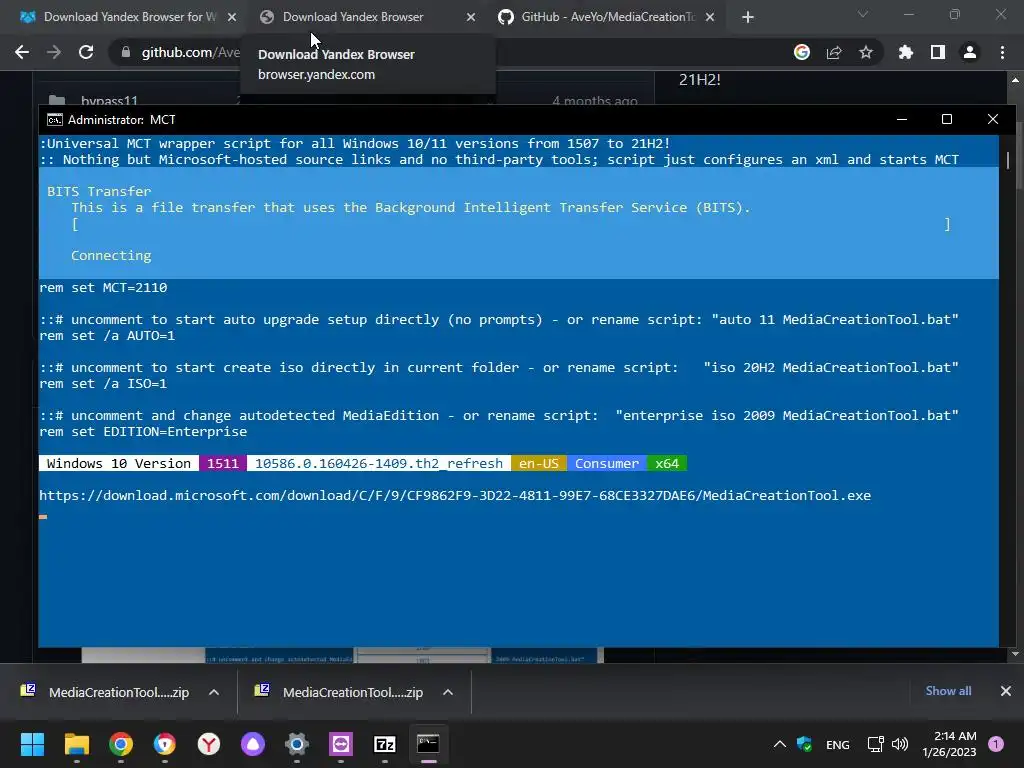Open the tab search dropdown arrow
The height and width of the screenshot is (768, 1024).
pyautogui.click(x=863, y=14)
